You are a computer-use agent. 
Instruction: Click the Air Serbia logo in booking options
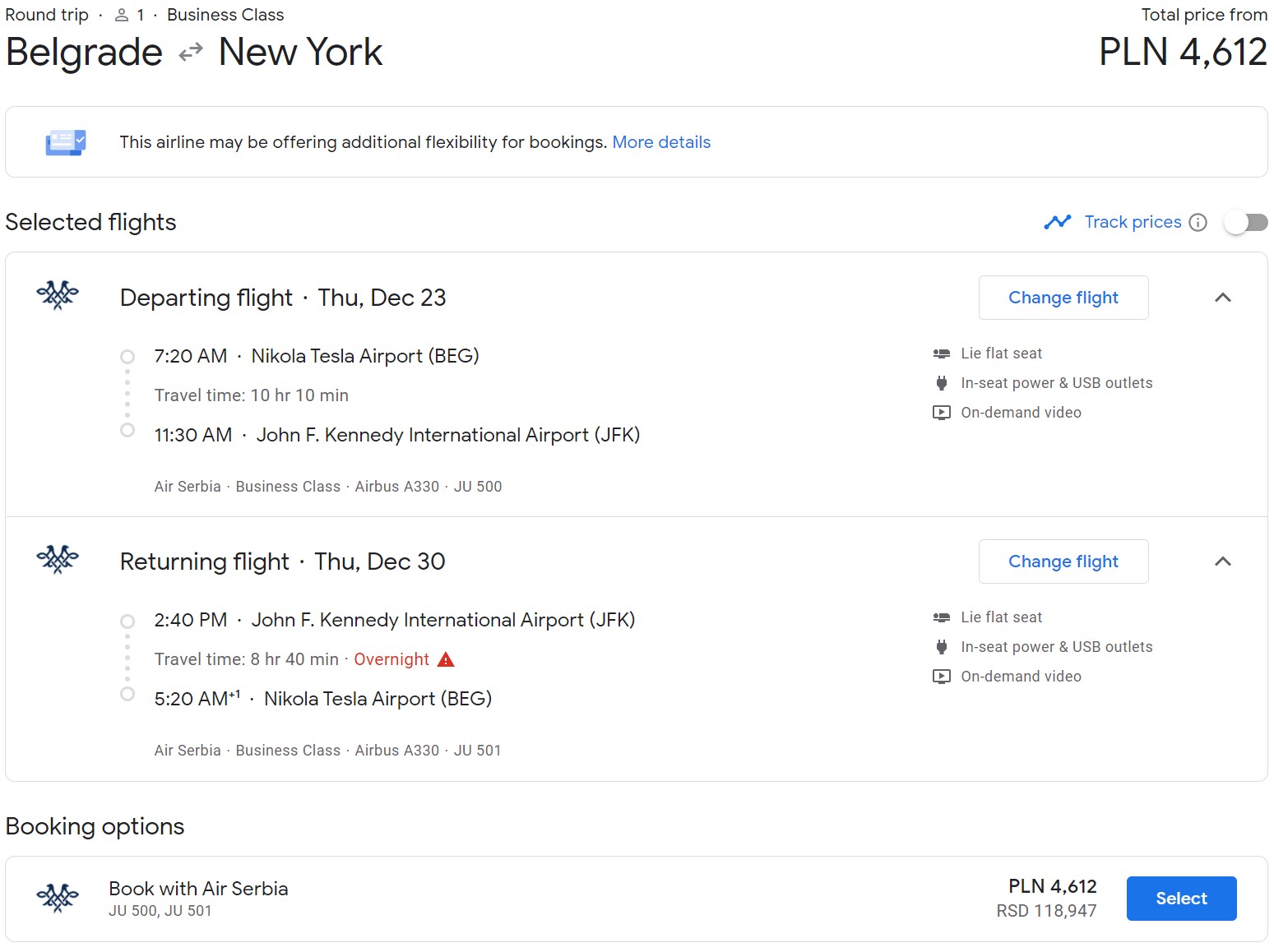click(x=58, y=898)
